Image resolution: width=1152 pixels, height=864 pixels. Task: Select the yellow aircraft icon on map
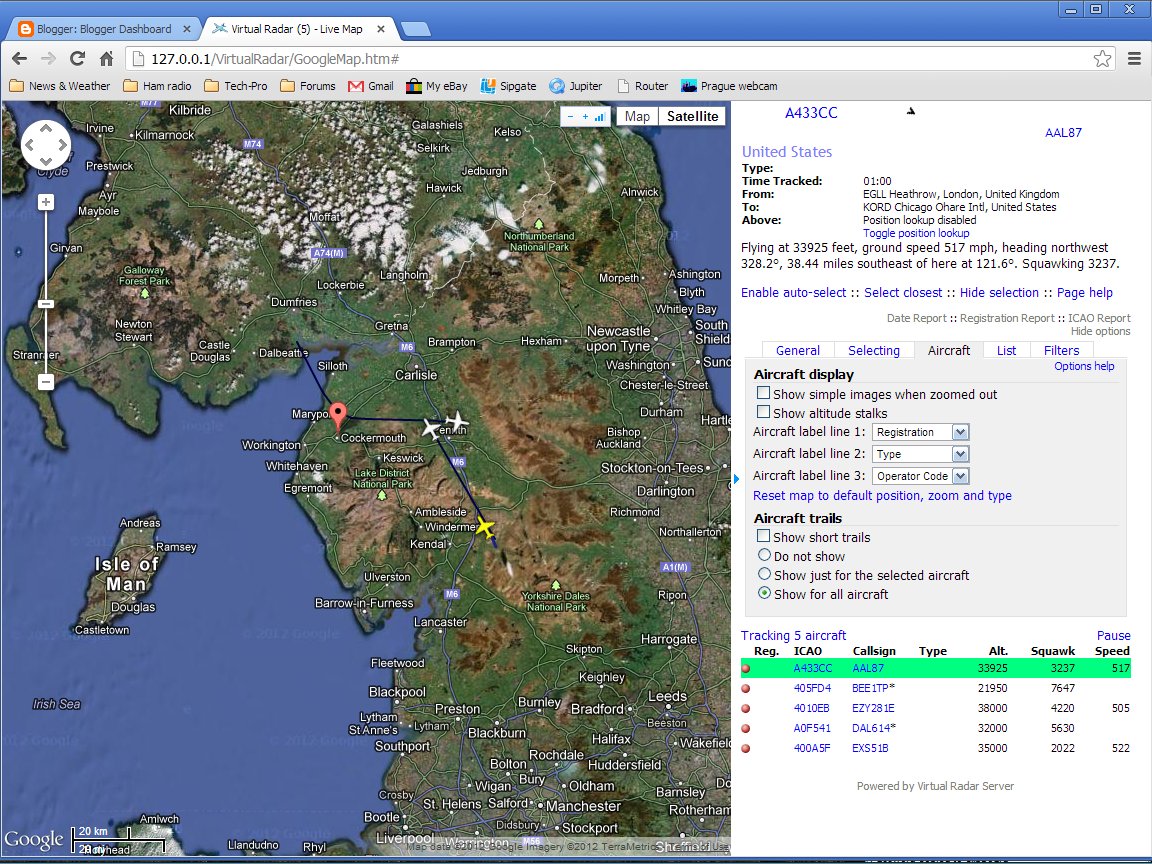(x=485, y=527)
